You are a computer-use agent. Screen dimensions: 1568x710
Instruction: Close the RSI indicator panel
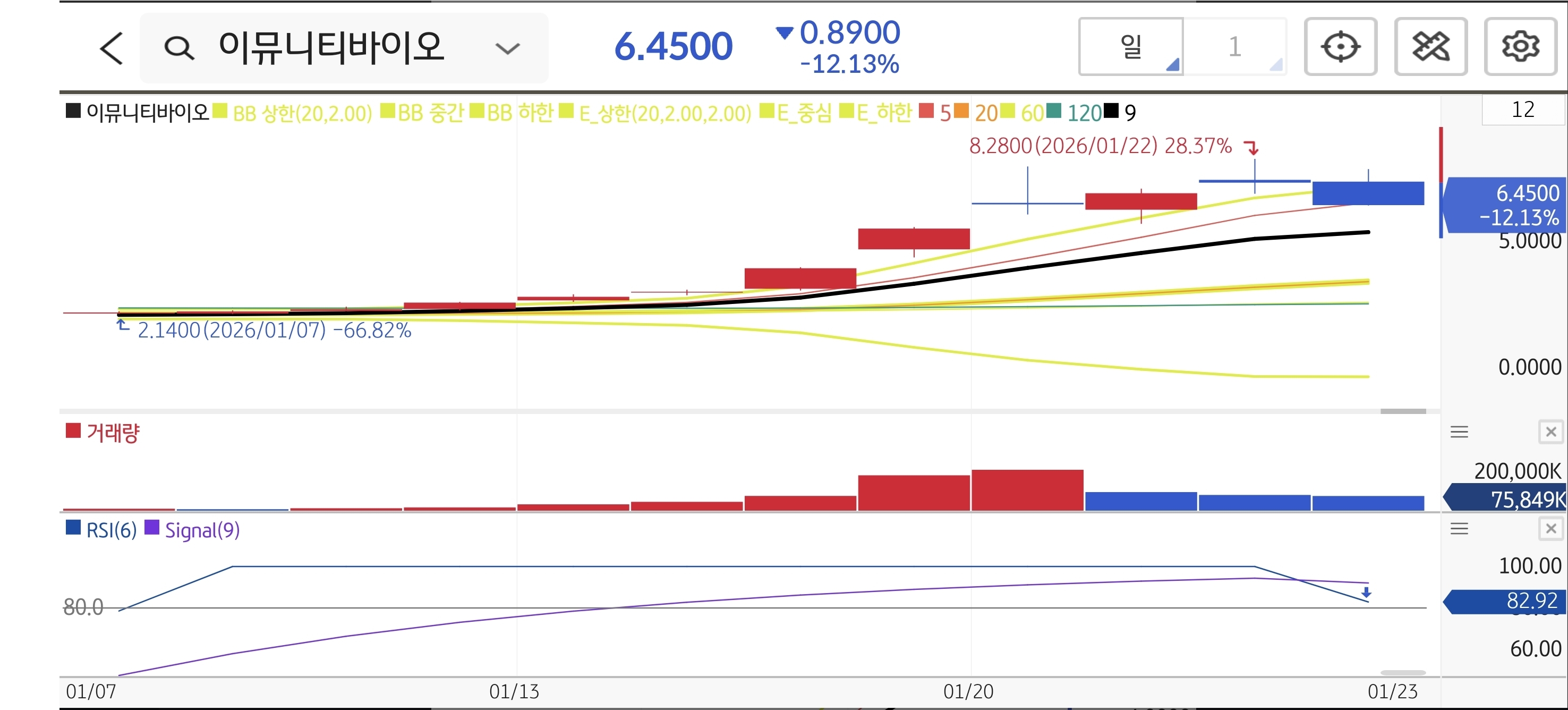1550,528
